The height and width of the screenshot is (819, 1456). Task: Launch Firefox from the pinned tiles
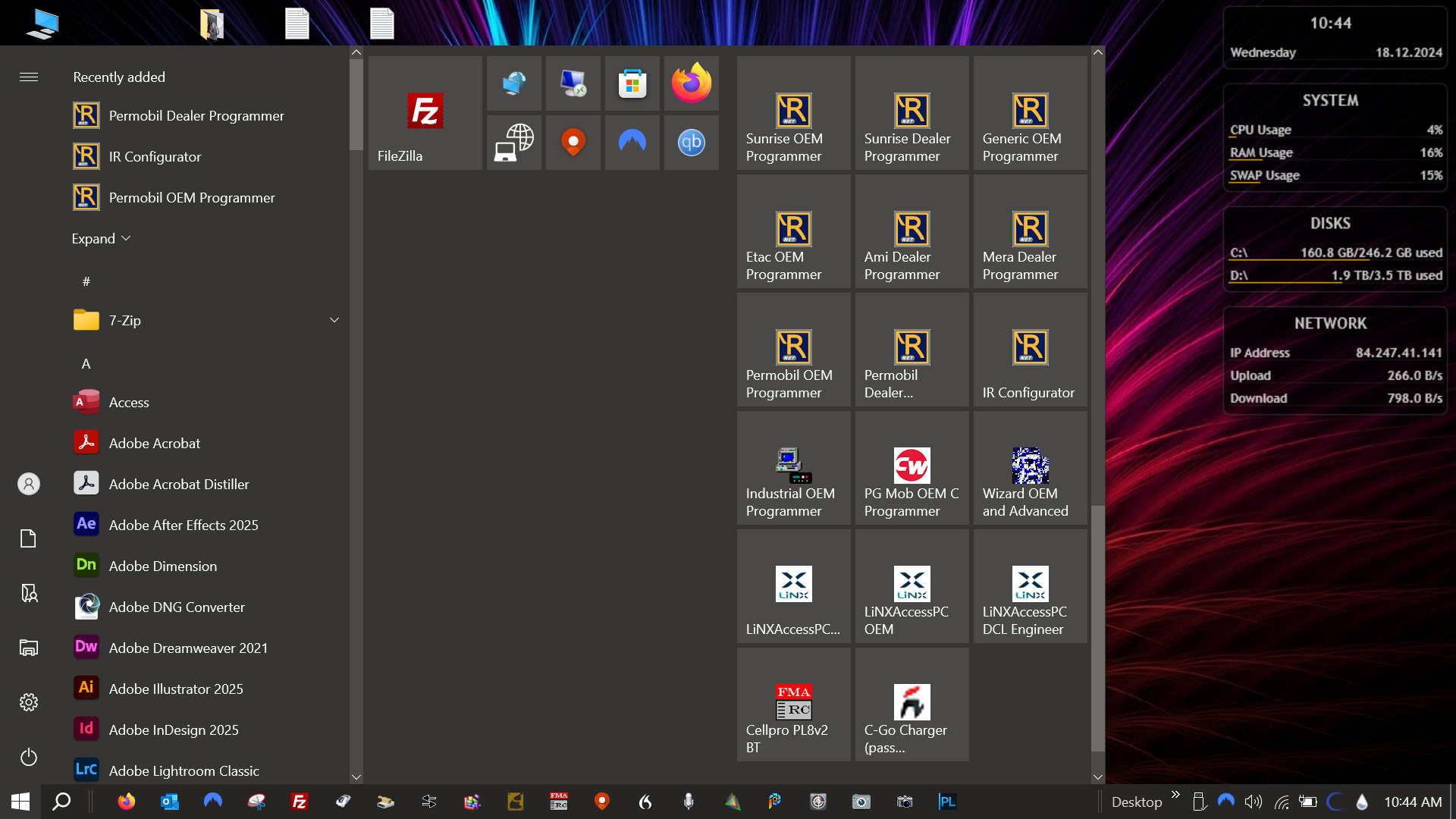(x=691, y=83)
